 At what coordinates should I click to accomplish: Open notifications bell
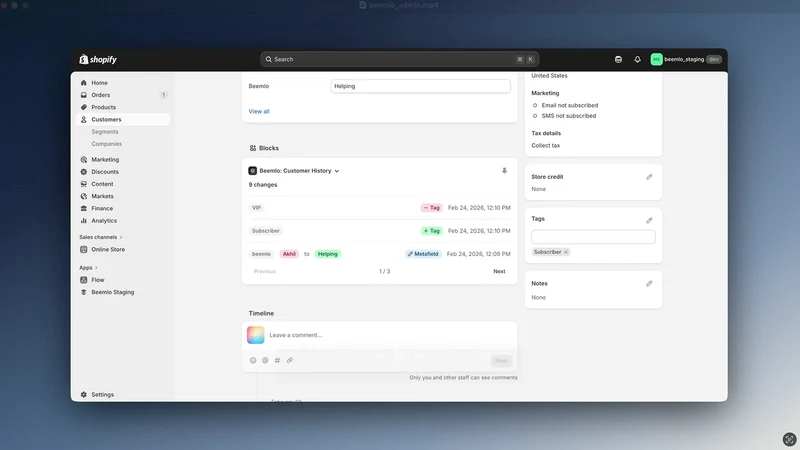tap(637, 59)
